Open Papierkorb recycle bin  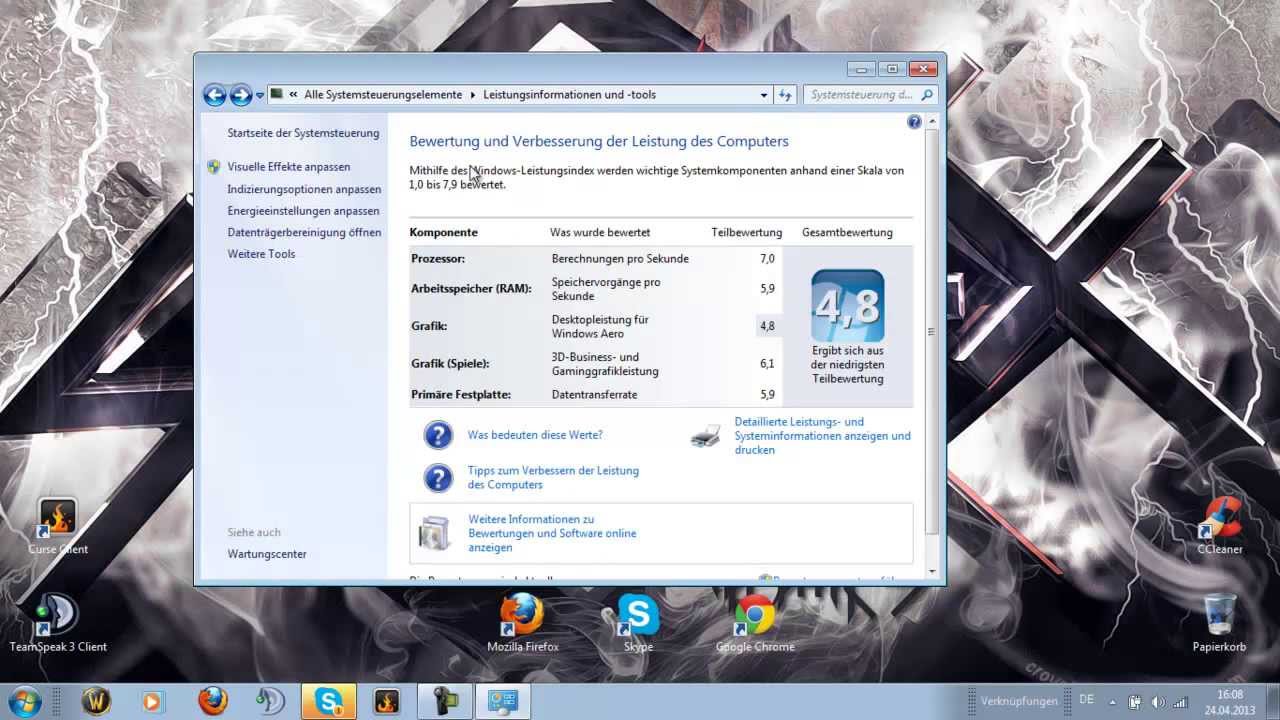pos(1219,623)
